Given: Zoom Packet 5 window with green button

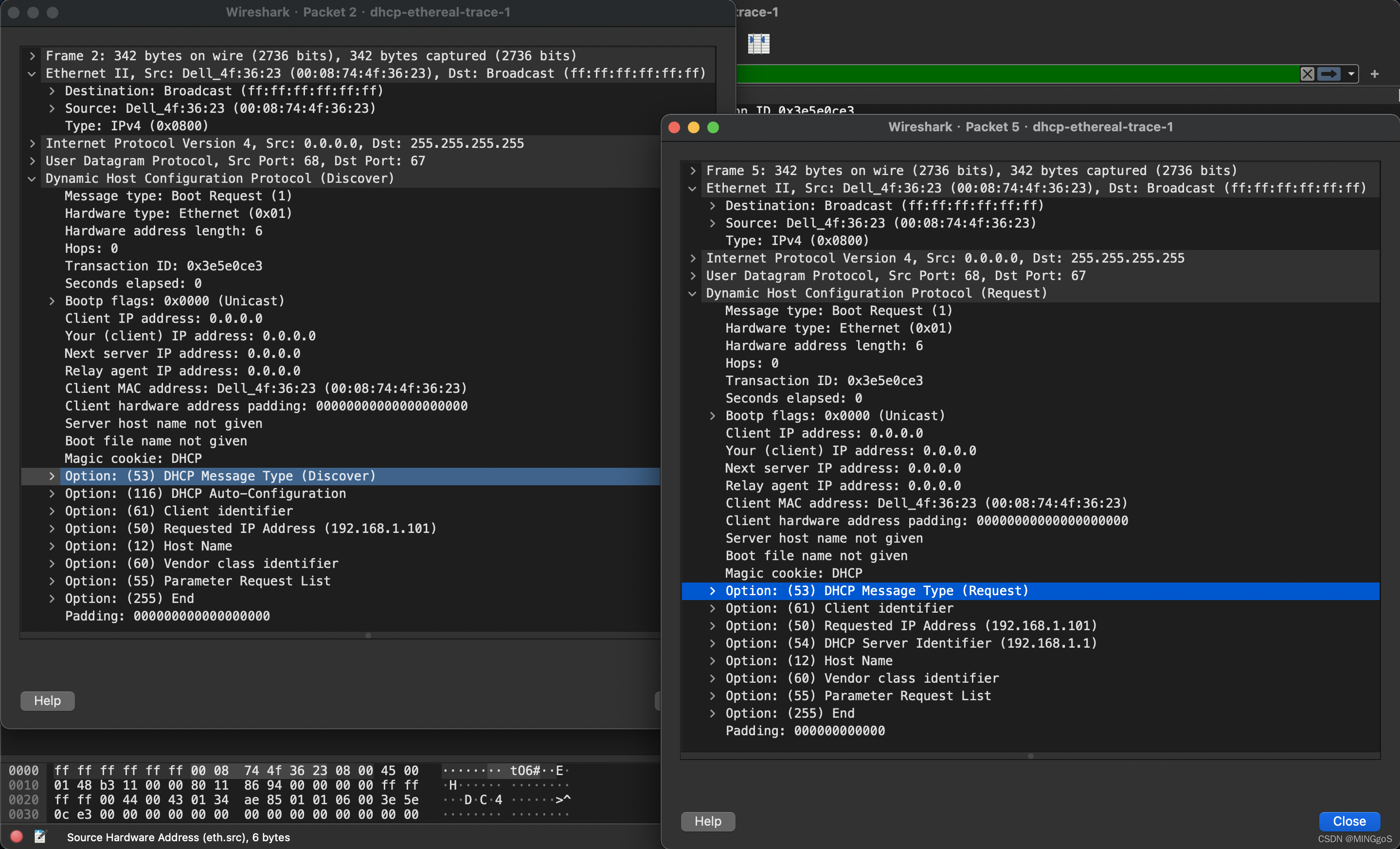Looking at the screenshot, I should [x=713, y=127].
